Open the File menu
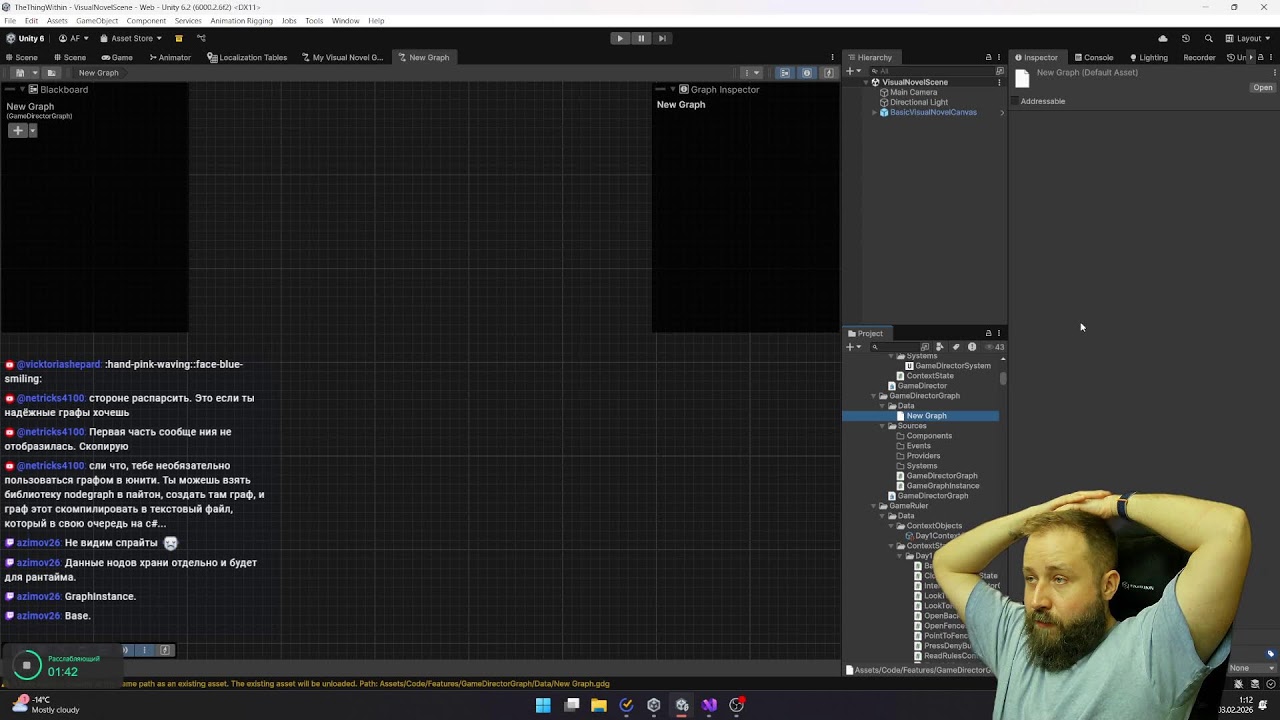 tap(10, 21)
